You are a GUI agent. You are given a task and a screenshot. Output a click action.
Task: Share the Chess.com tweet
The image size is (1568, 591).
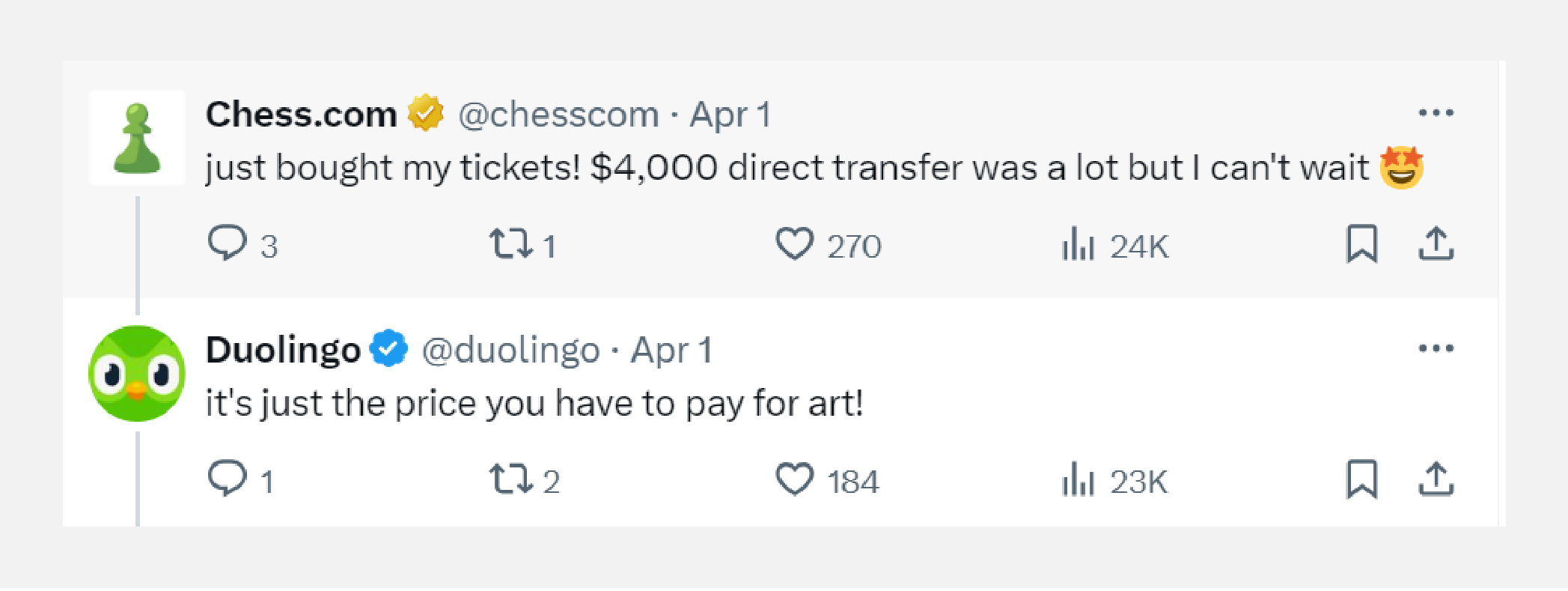pos(1436,244)
